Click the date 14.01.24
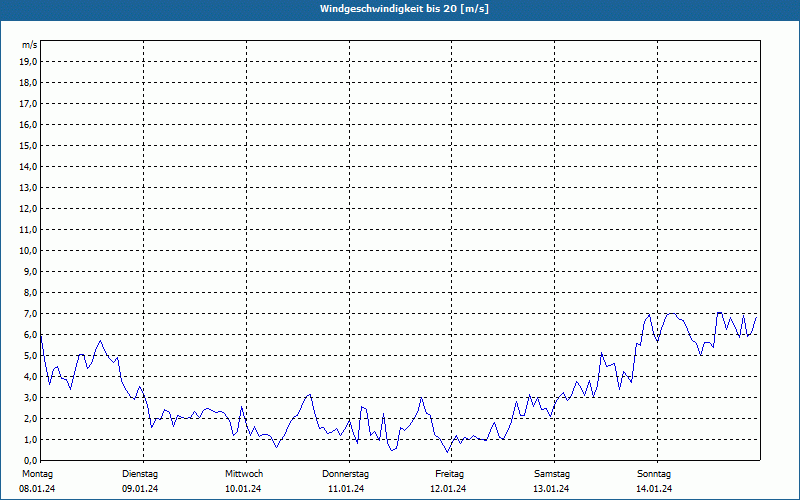800x500 pixels. click(x=654, y=489)
